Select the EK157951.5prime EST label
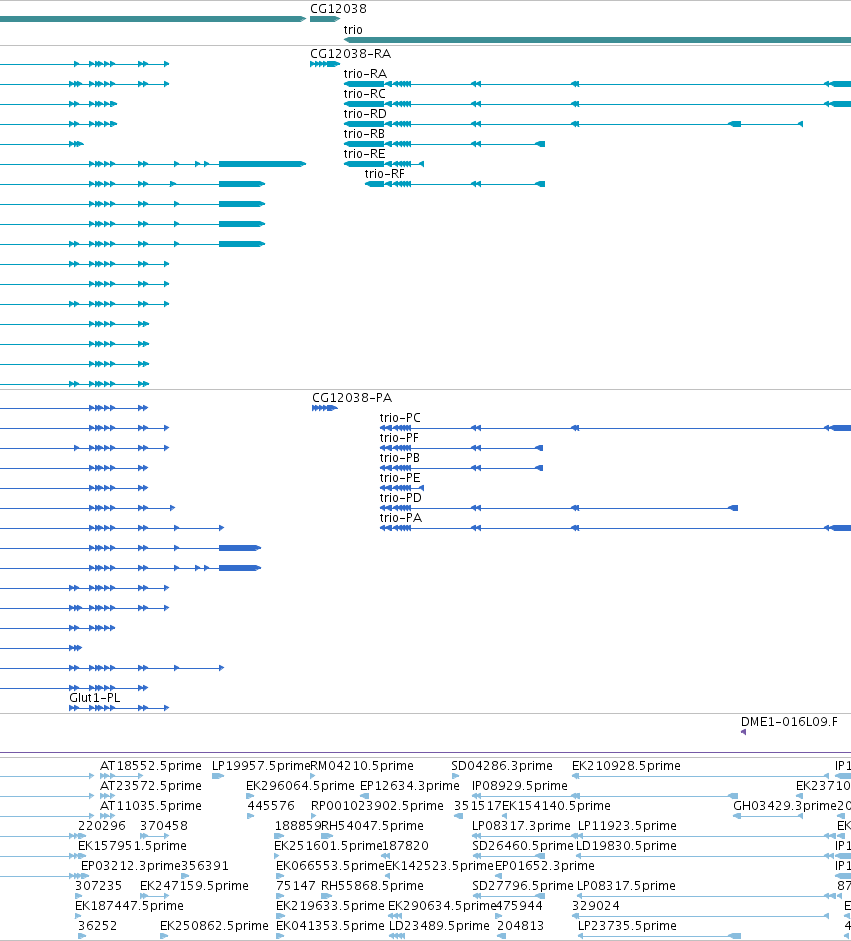 [x=132, y=846]
